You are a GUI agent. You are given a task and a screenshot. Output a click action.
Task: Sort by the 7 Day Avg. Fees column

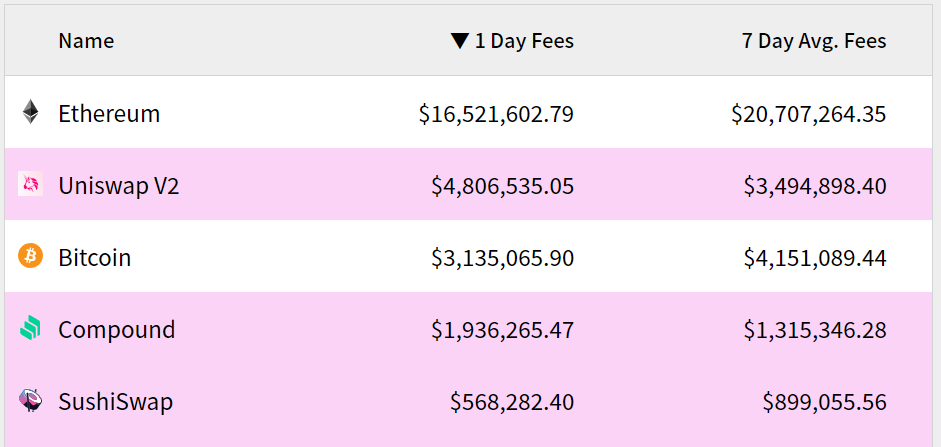tap(814, 41)
